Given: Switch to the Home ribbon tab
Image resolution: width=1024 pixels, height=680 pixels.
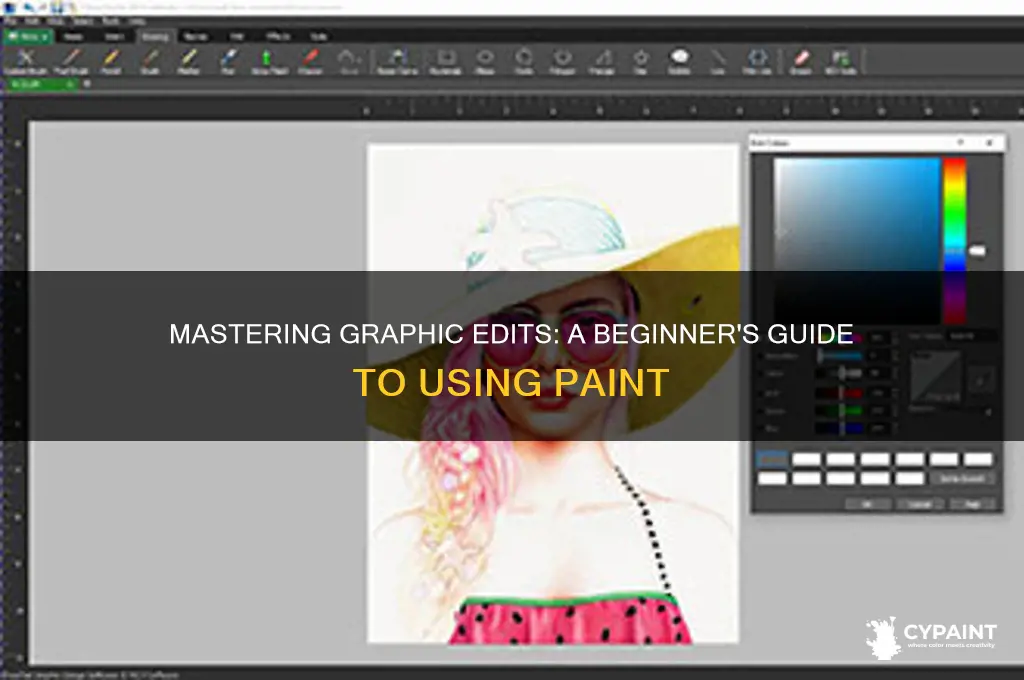Looking at the screenshot, I should (x=73, y=37).
